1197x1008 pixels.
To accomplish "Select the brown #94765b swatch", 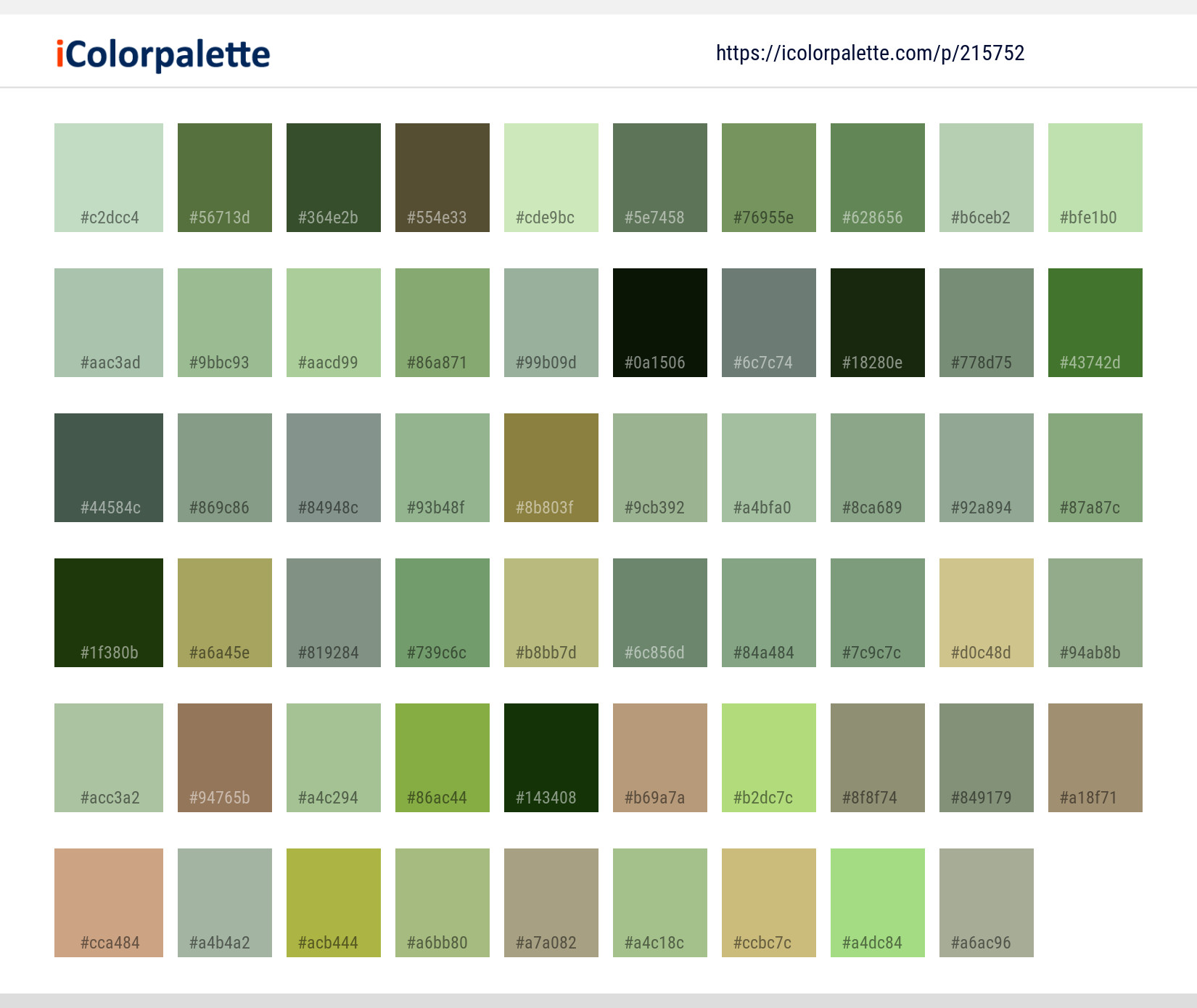I will pos(225,758).
